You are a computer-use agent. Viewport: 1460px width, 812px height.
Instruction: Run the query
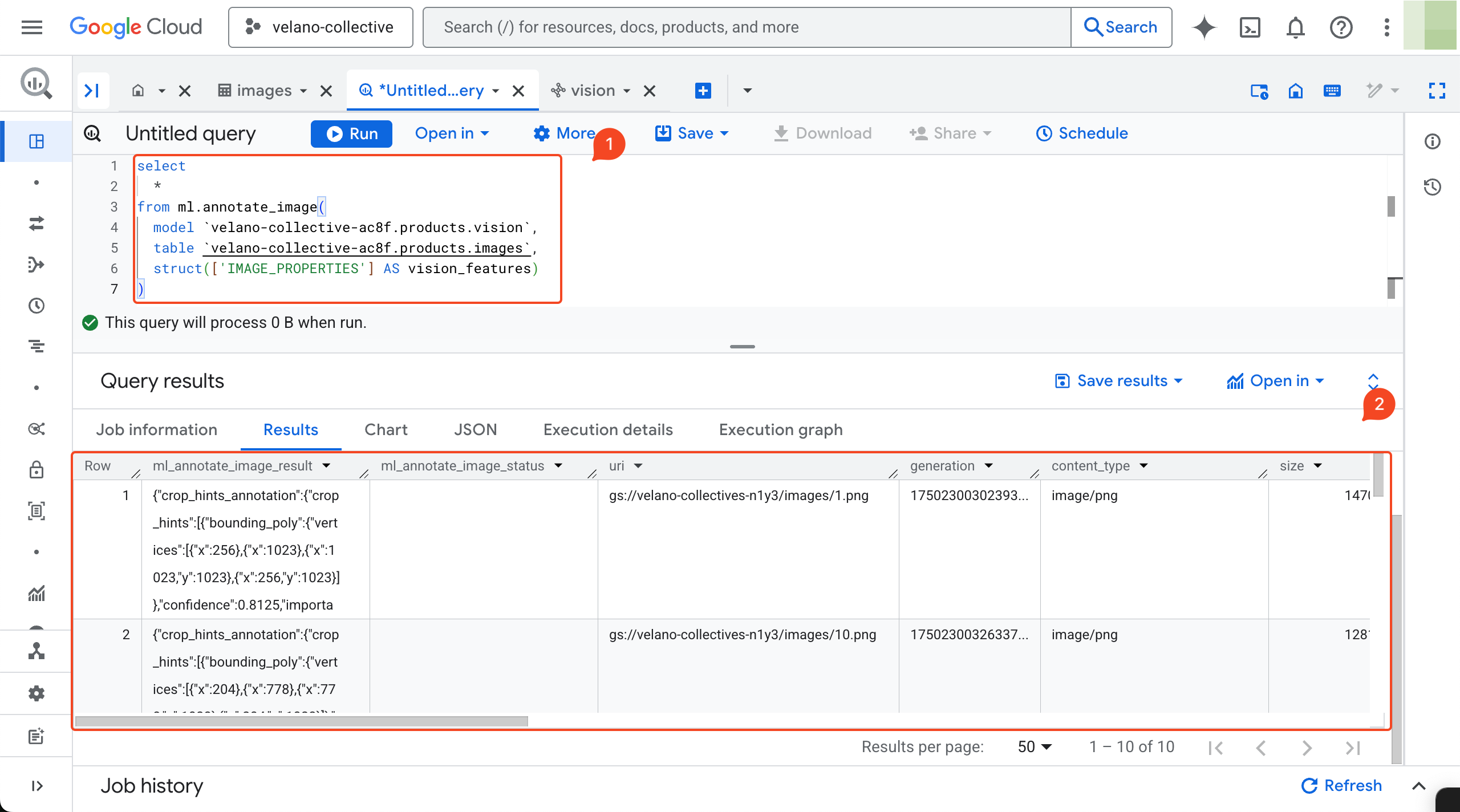point(351,133)
